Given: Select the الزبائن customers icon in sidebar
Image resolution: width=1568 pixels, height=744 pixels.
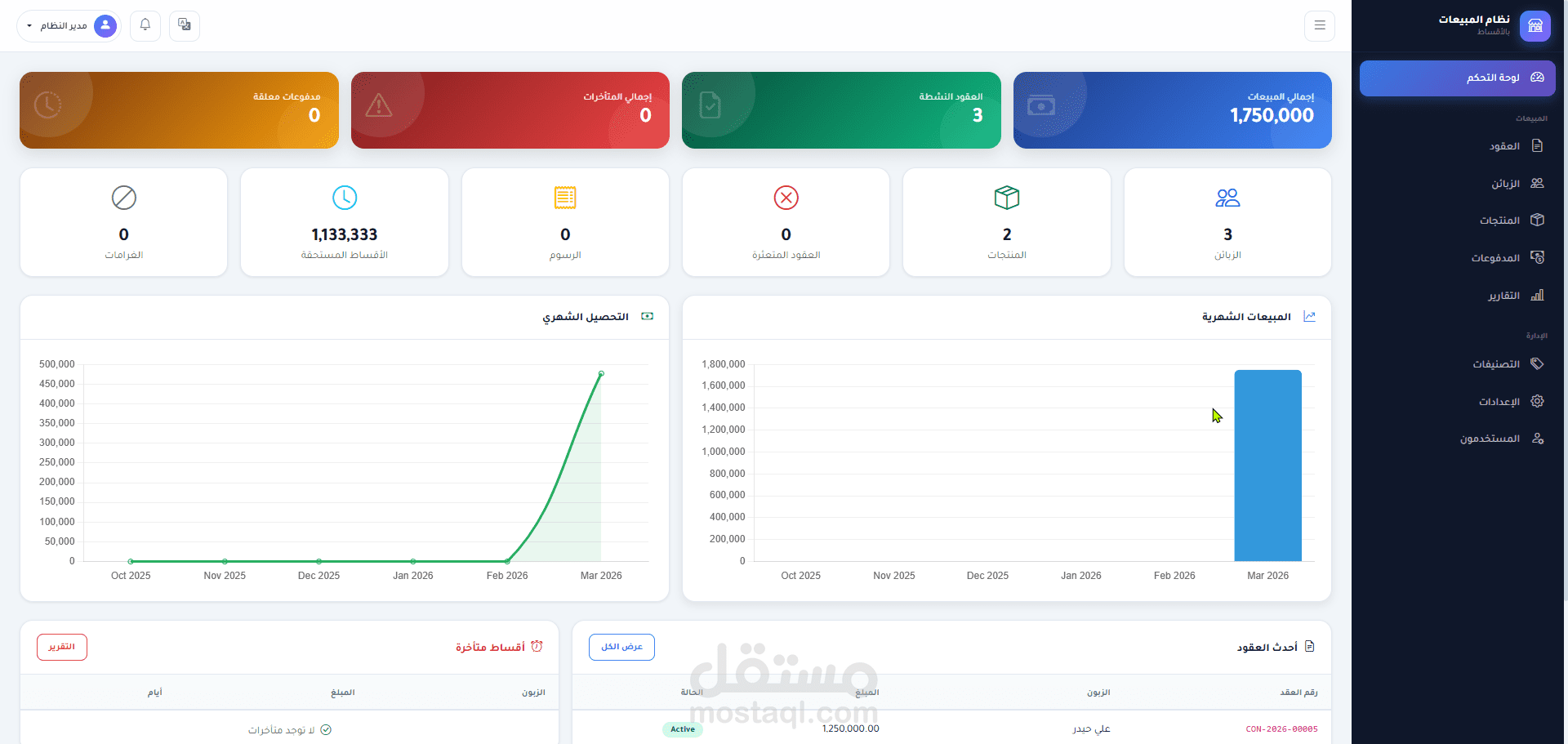Looking at the screenshot, I should (x=1538, y=183).
